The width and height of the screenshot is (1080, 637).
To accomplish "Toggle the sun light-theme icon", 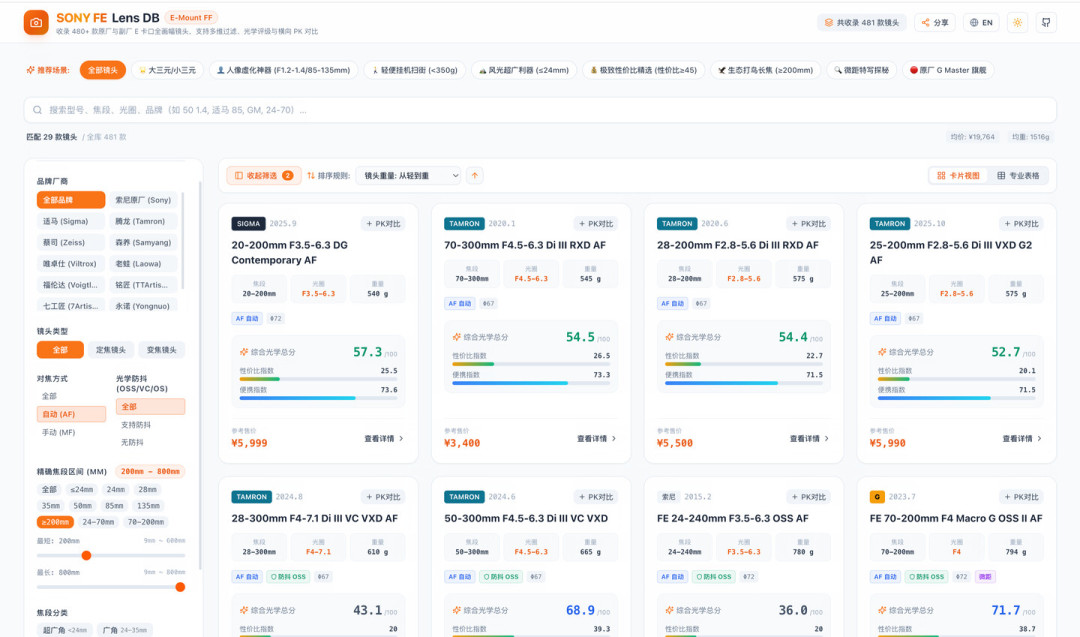I will pos(1017,23).
